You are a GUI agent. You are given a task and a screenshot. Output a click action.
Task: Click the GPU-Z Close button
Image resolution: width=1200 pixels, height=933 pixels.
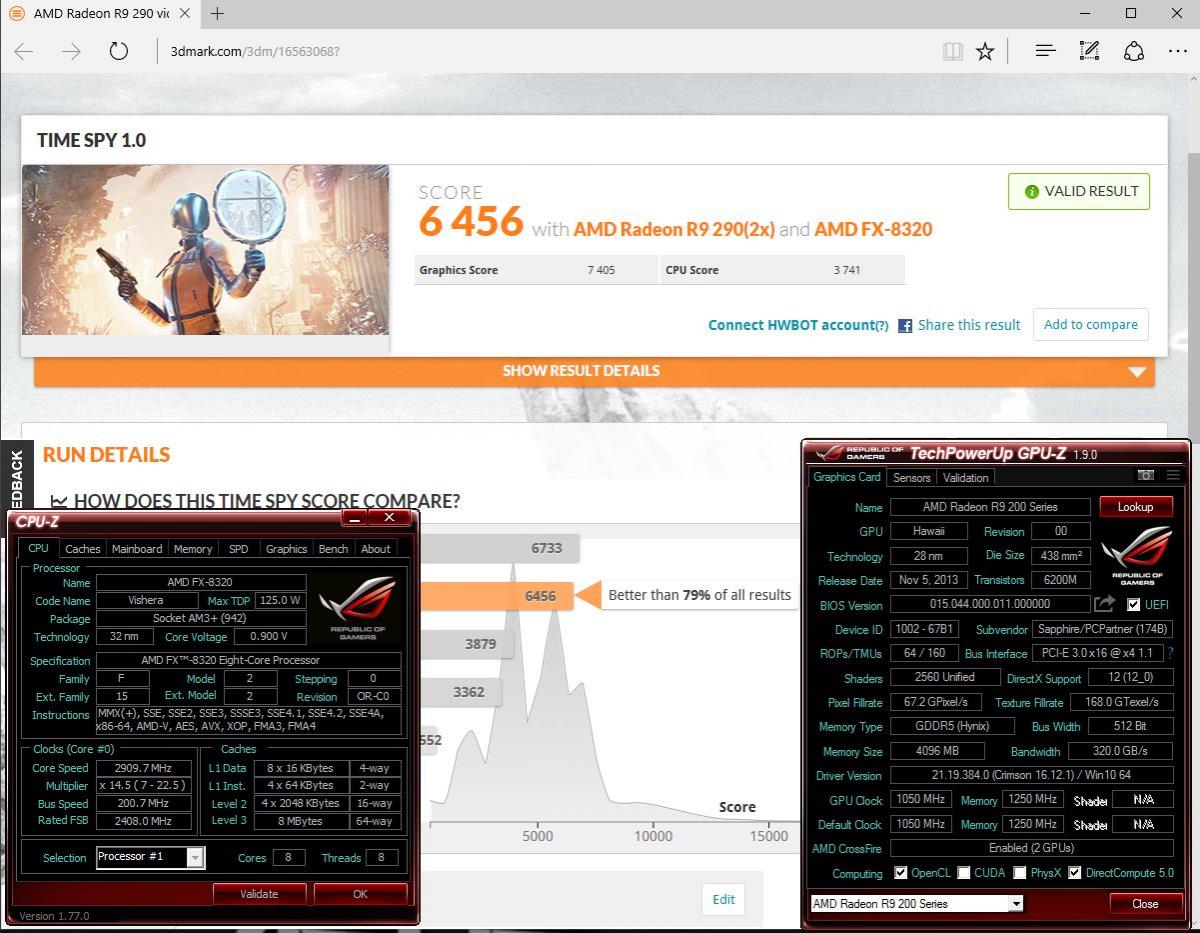tap(1145, 904)
